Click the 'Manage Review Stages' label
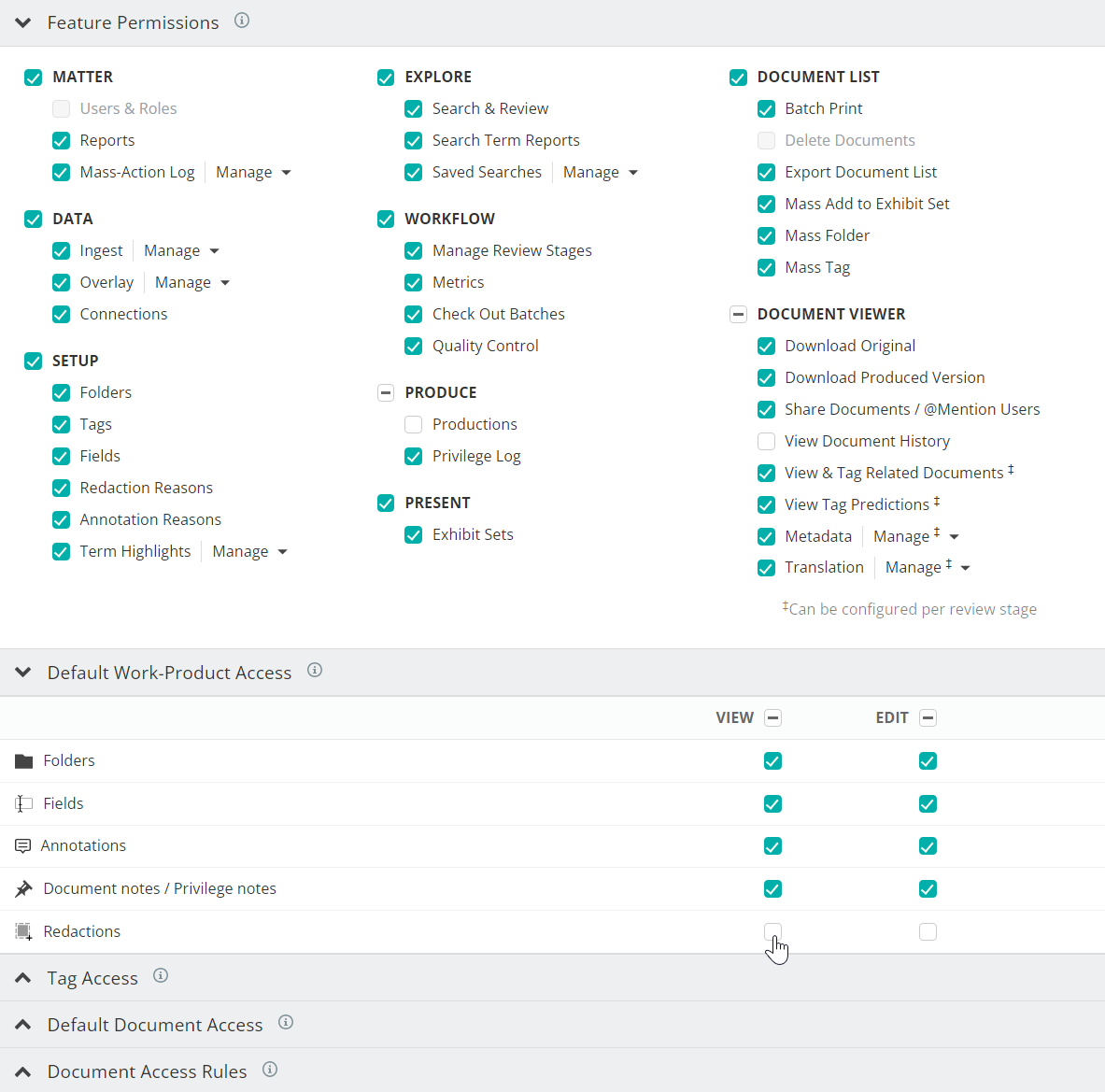The height and width of the screenshot is (1092, 1105). point(512,251)
